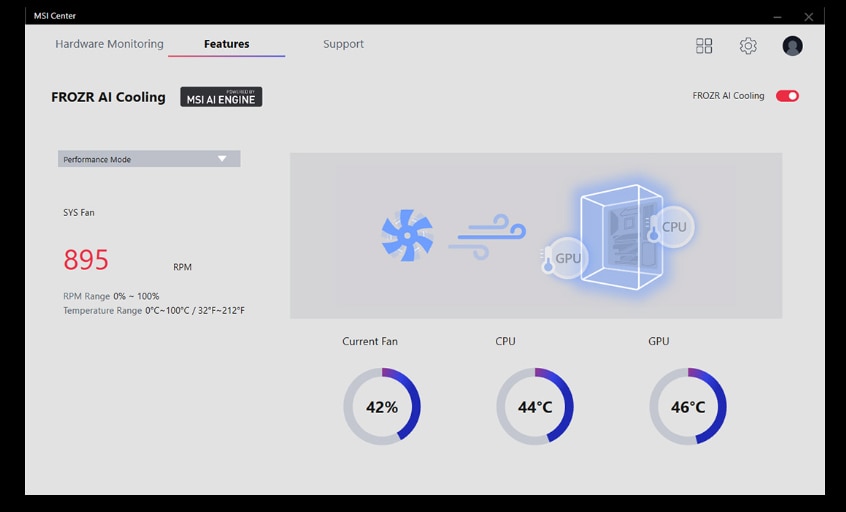Click the MSI Center window title
Image resolution: width=846 pixels, height=512 pixels.
[54, 16]
